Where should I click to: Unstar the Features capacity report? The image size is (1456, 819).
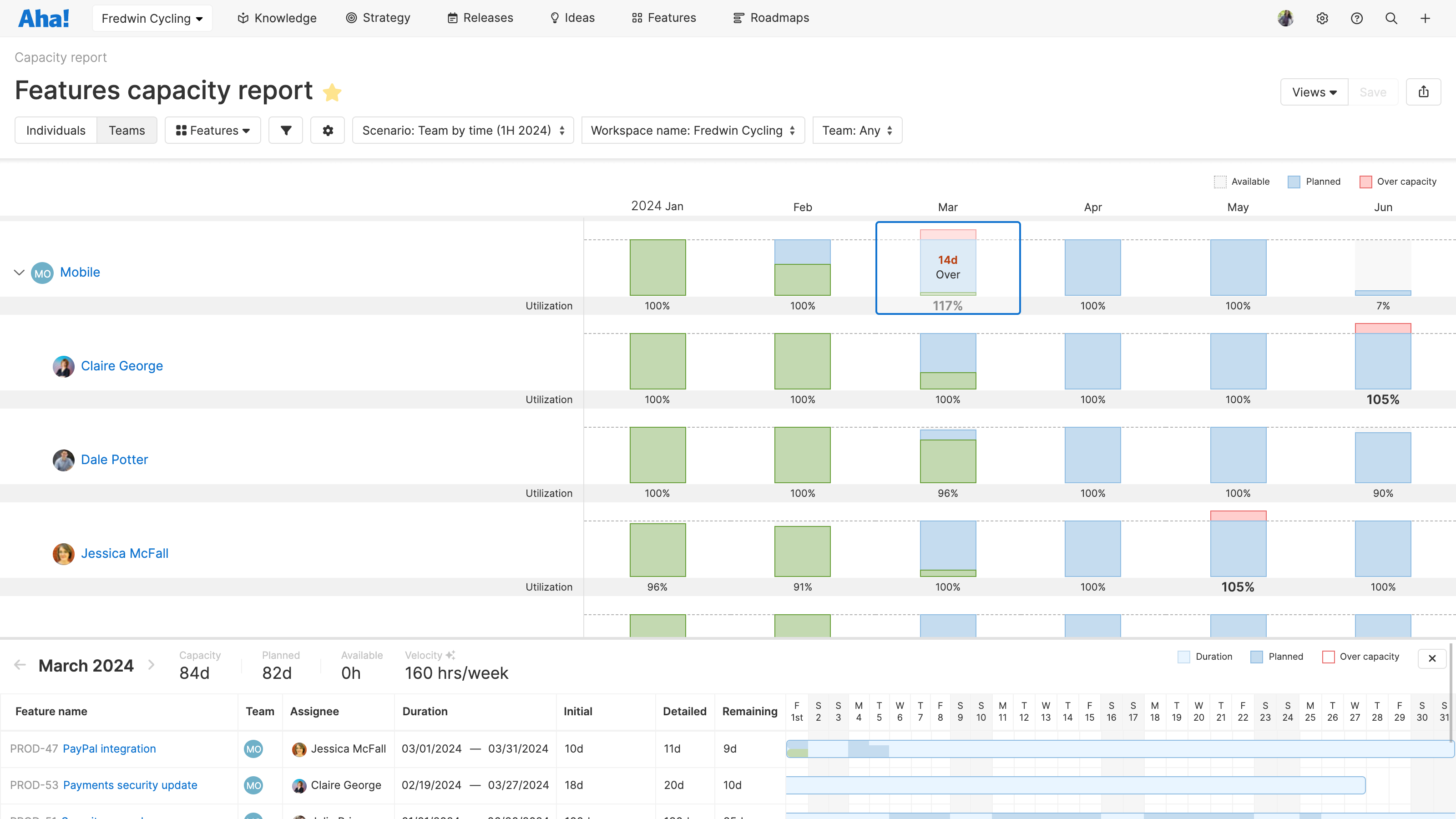pyautogui.click(x=332, y=91)
